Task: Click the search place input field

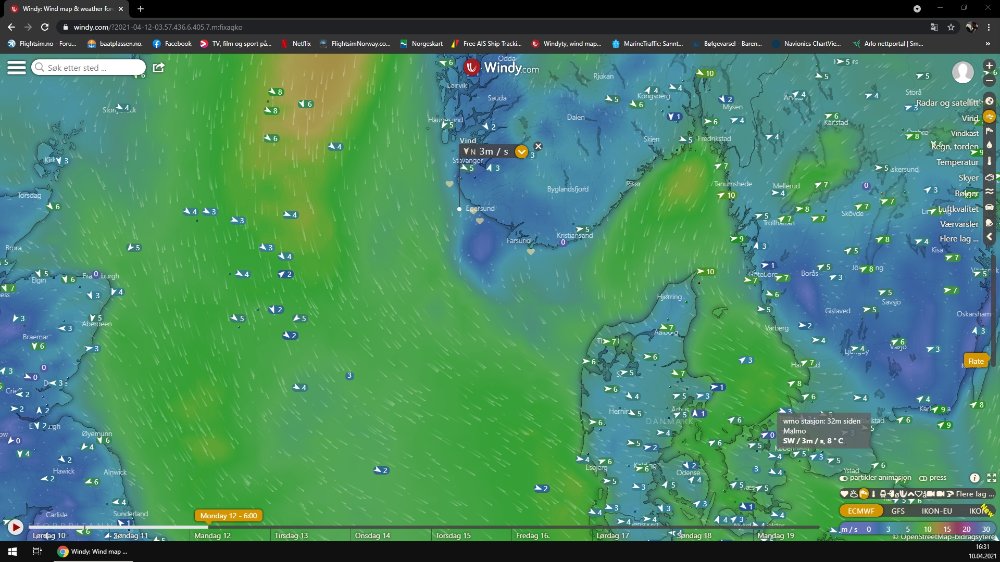Action: click(x=88, y=67)
